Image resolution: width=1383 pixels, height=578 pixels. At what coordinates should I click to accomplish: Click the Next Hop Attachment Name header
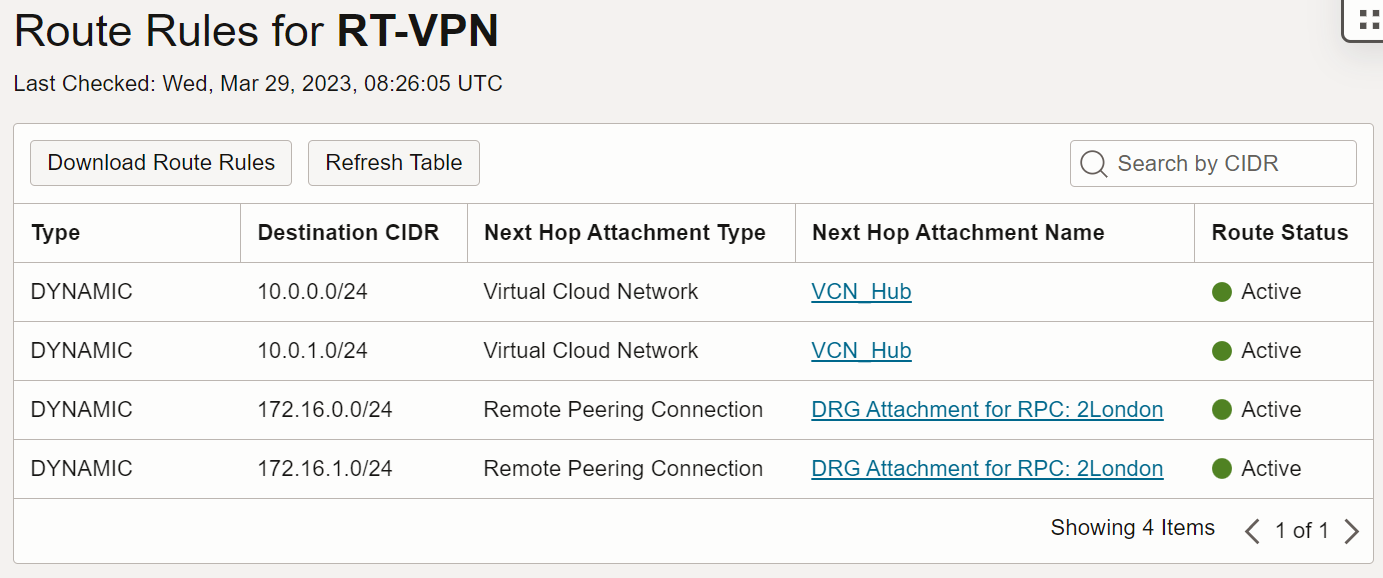(958, 233)
